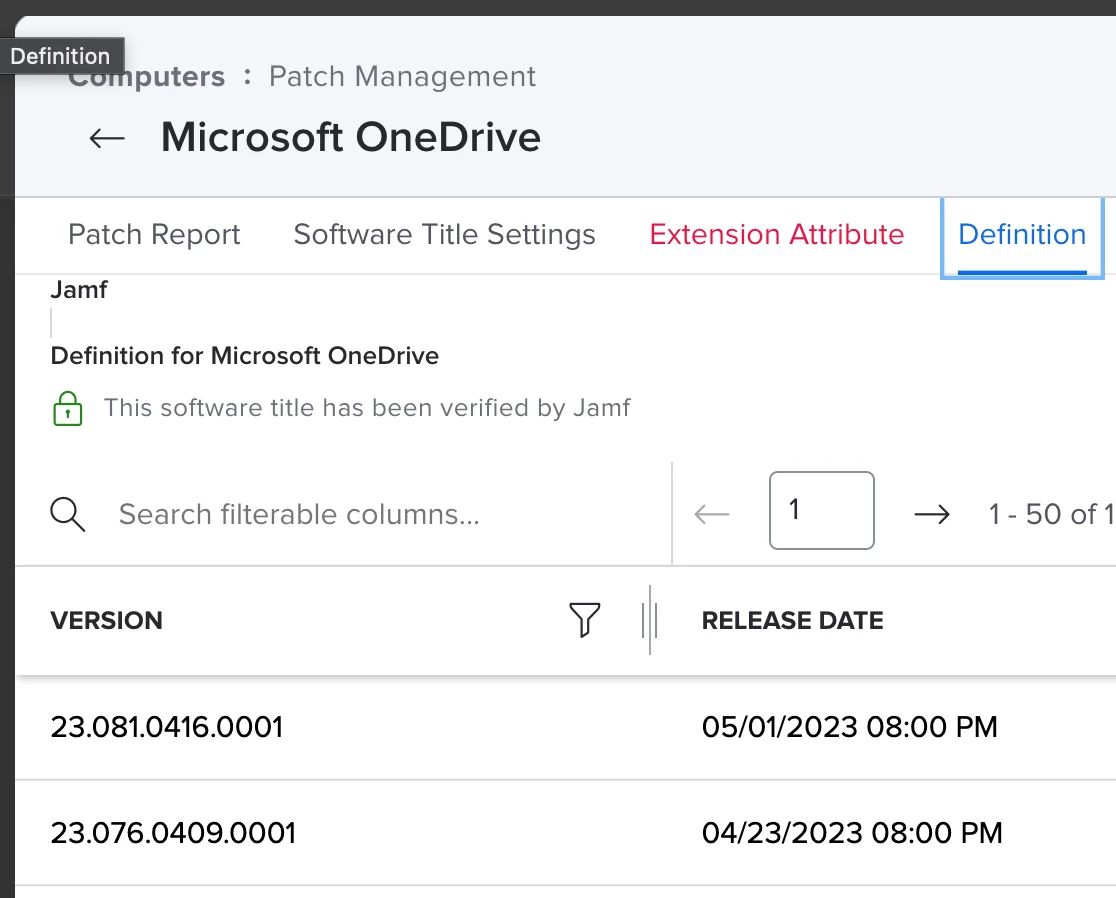The width and height of the screenshot is (1116, 898).
Task: Sort by the VERSION column header
Action: coord(106,620)
